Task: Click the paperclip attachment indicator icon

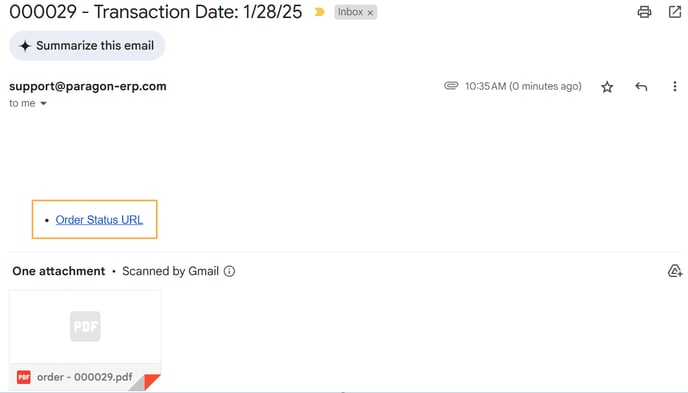Action: click(451, 86)
